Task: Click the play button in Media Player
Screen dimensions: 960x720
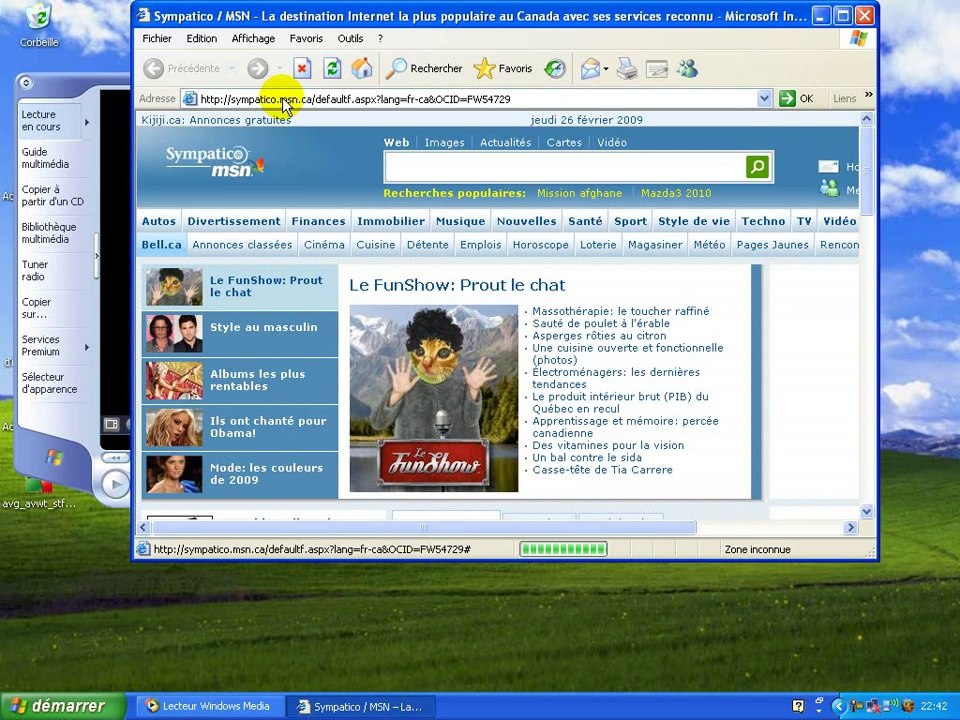Action: [x=114, y=484]
